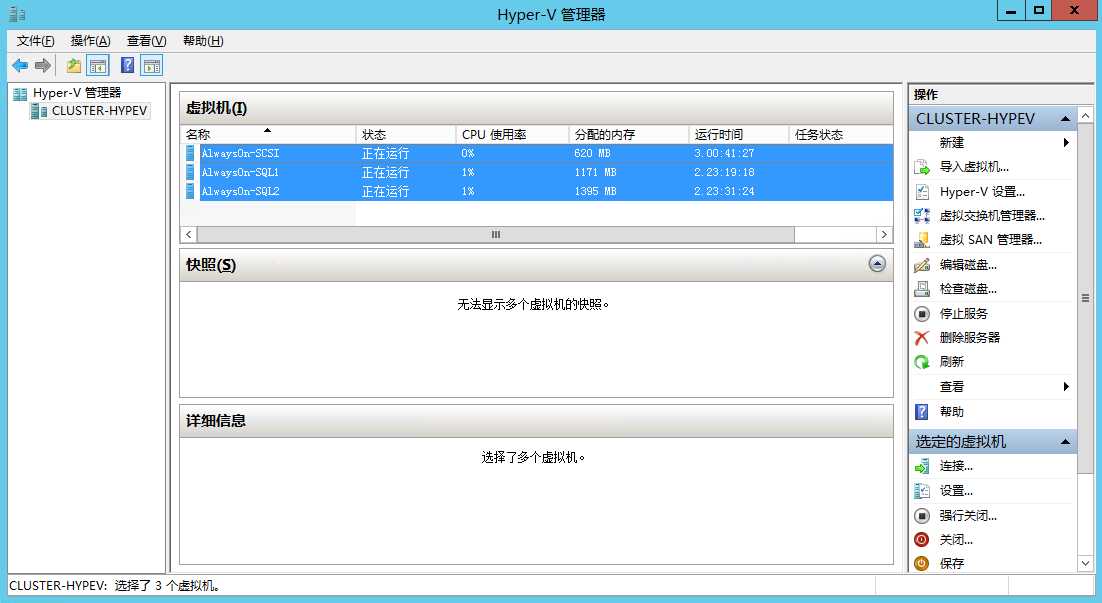This screenshot has height=603, width=1102.
Task: Open the 查看(V) menu
Action: coord(146,41)
